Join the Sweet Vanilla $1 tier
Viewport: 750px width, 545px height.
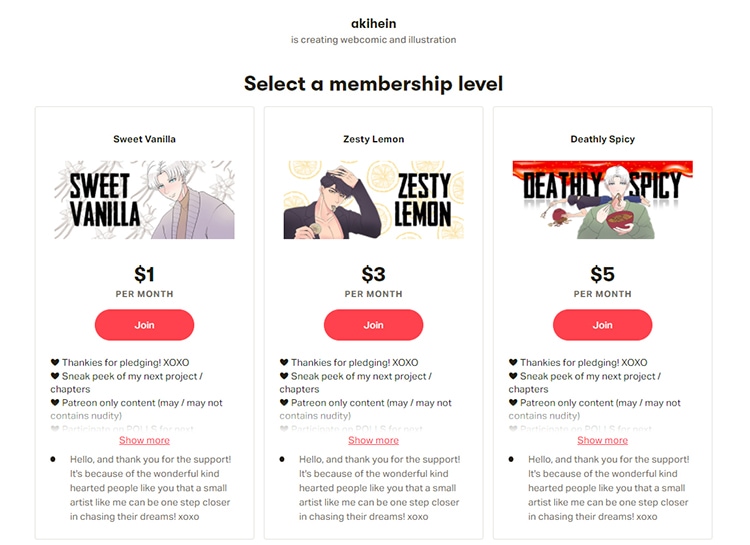[x=144, y=325]
